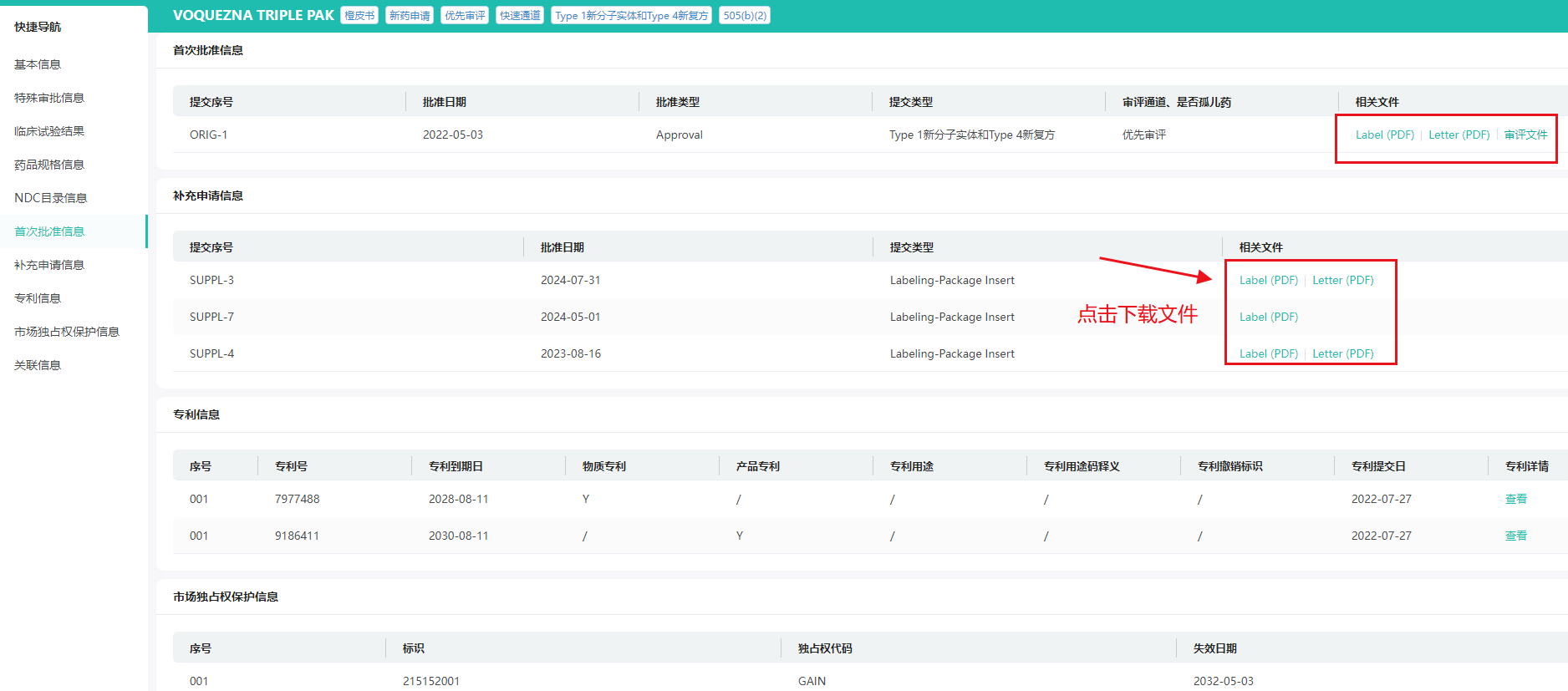Click SUPPL-7 submission cell
Image resolution: width=1568 pixels, height=691 pixels.
[212, 317]
